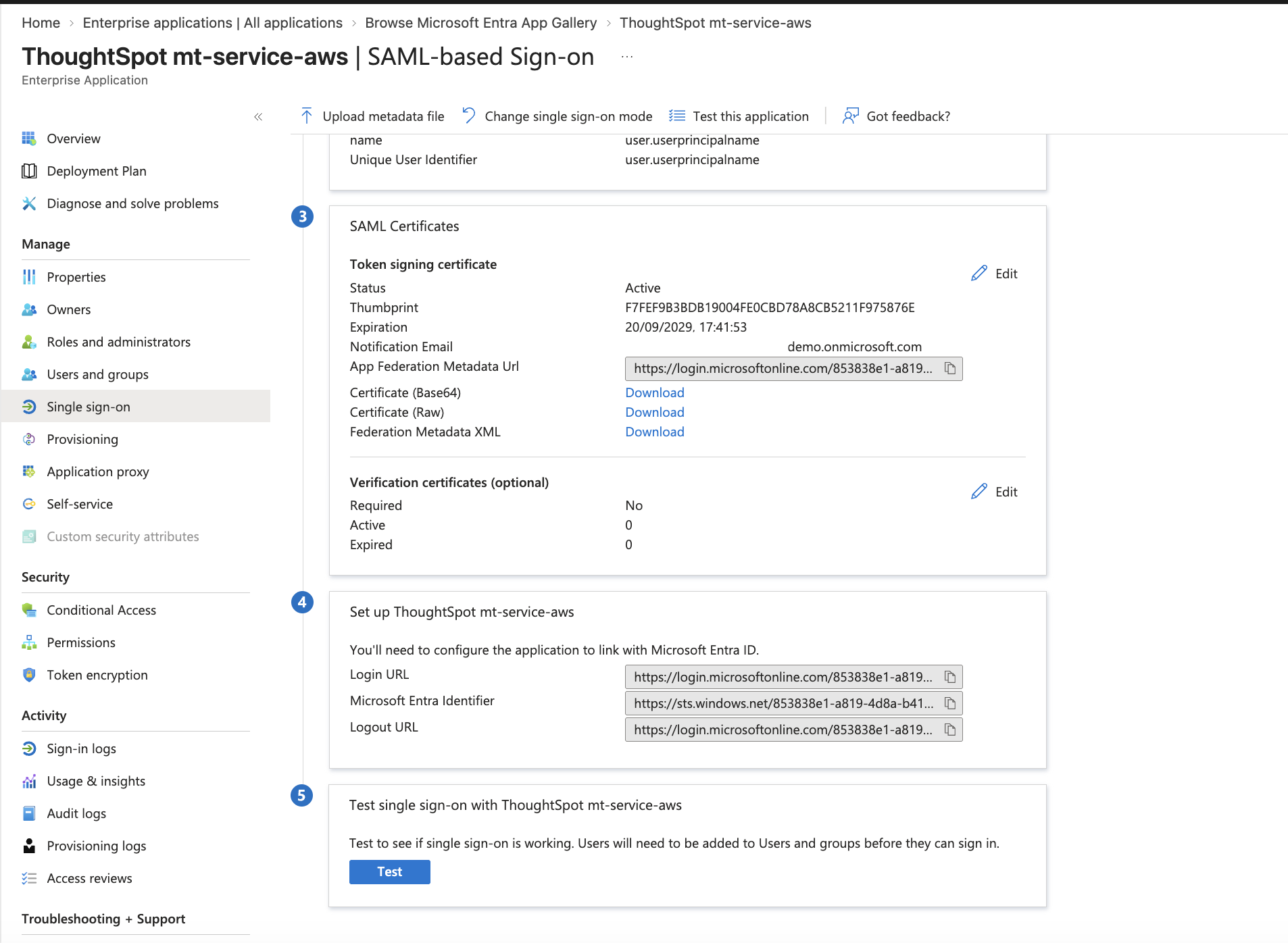Click the Expiration date 20/09/2029, 17:41:53

coord(686,327)
